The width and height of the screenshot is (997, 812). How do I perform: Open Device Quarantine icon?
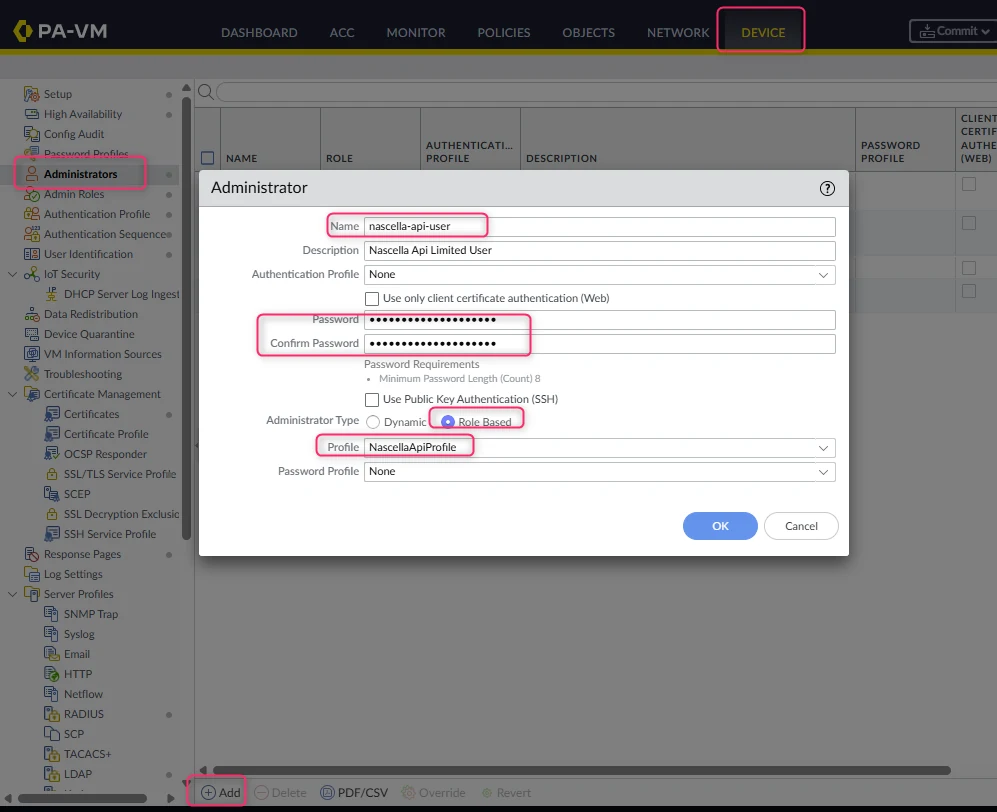tap(31, 334)
